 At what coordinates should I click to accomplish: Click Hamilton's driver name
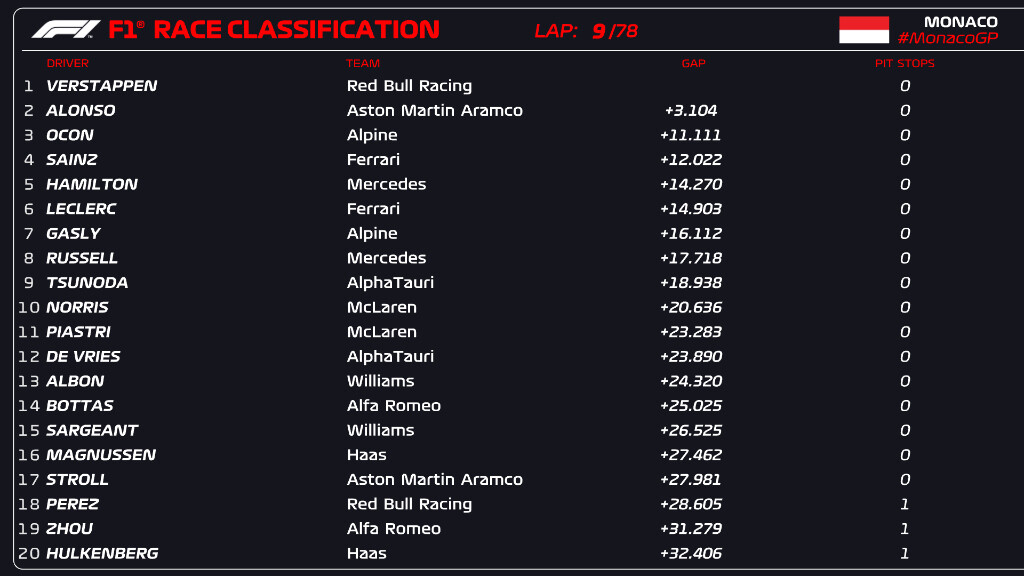pos(92,184)
